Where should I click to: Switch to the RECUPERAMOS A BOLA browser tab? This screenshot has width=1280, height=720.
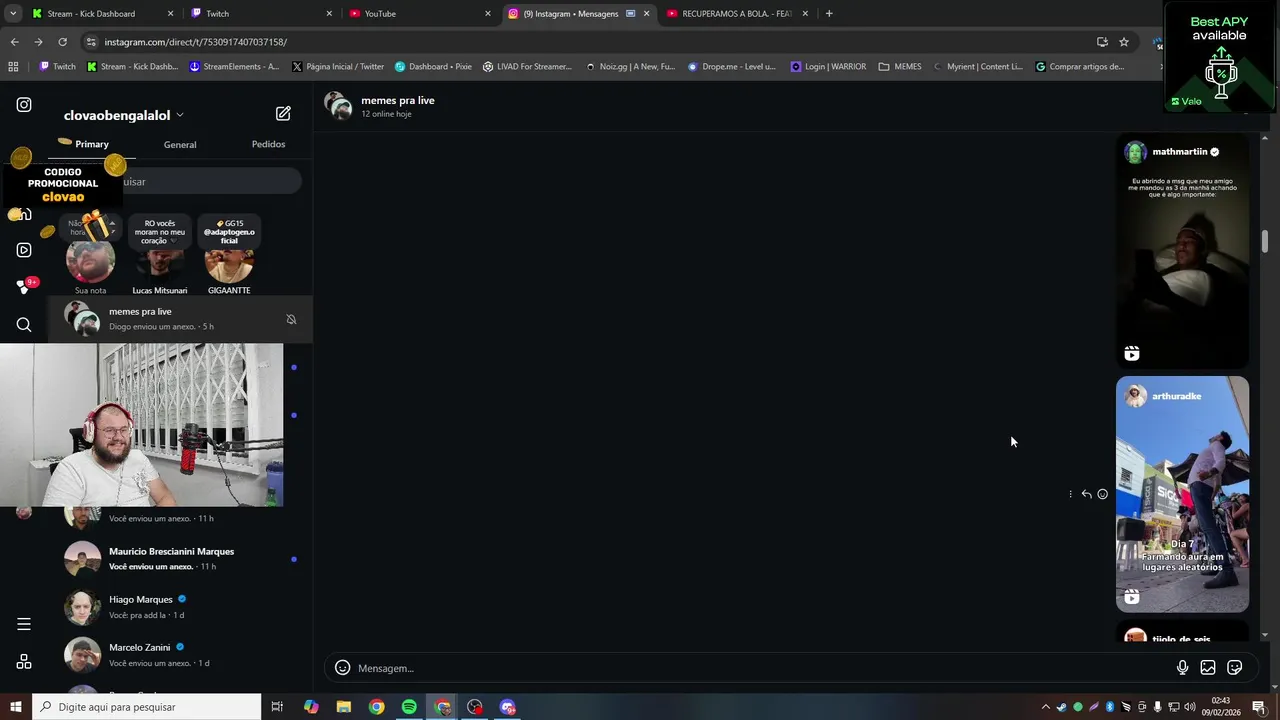[736, 14]
